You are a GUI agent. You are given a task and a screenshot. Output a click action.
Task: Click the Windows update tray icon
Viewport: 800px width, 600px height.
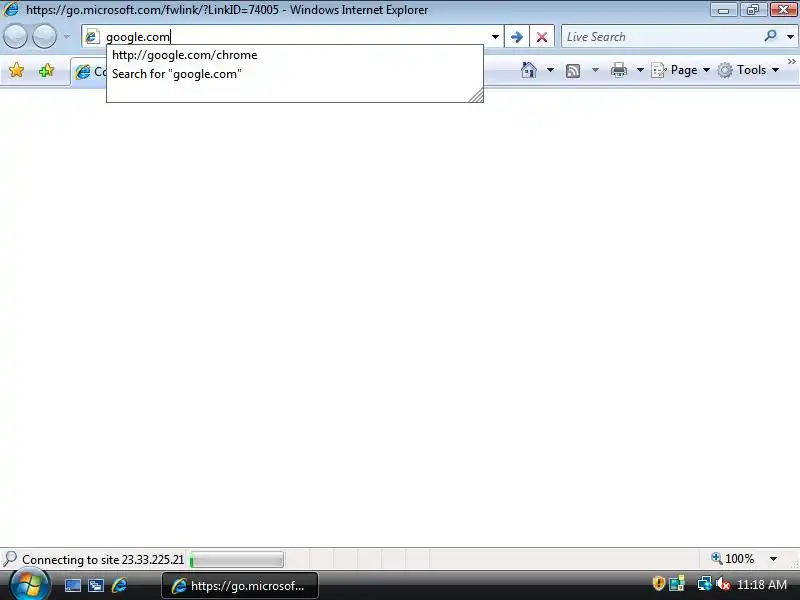[x=678, y=583]
